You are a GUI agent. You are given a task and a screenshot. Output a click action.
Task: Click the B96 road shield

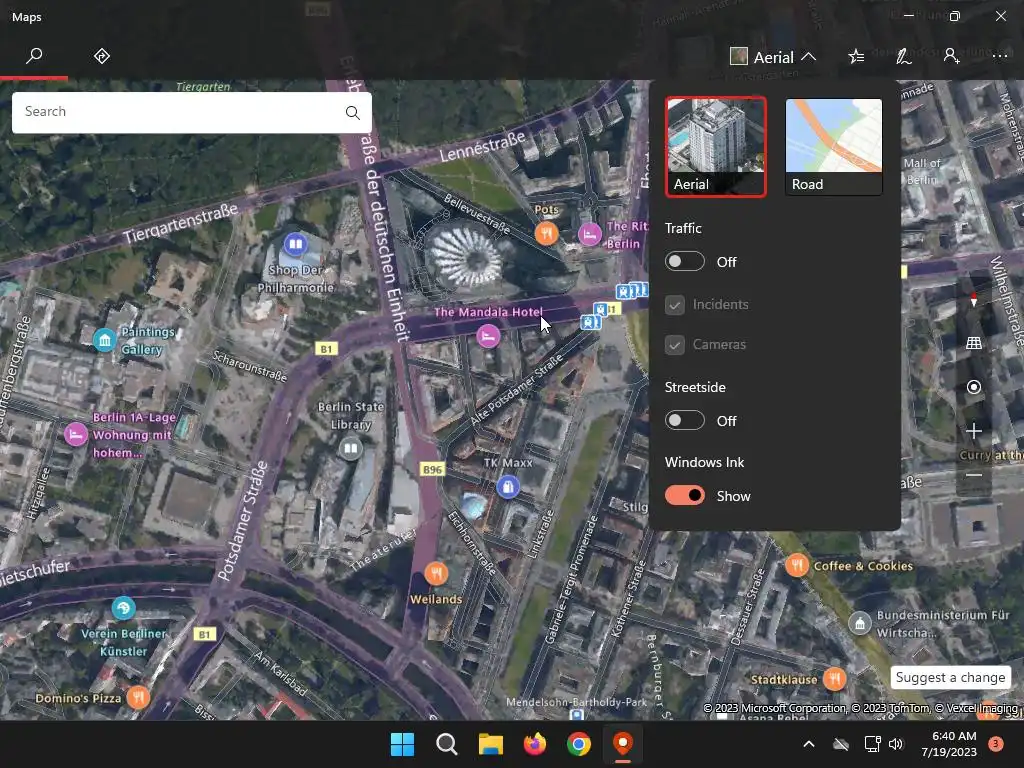click(432, 470)
